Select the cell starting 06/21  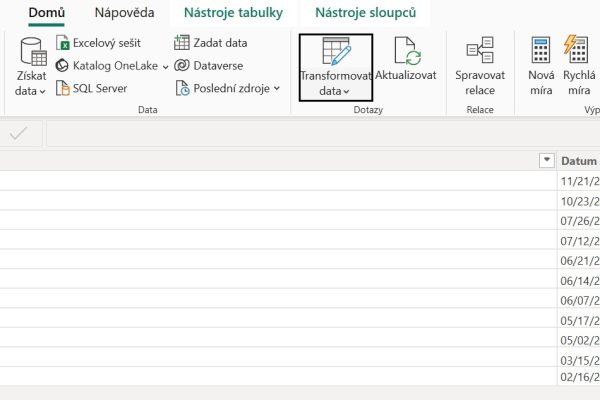click(x=579, y=261)
